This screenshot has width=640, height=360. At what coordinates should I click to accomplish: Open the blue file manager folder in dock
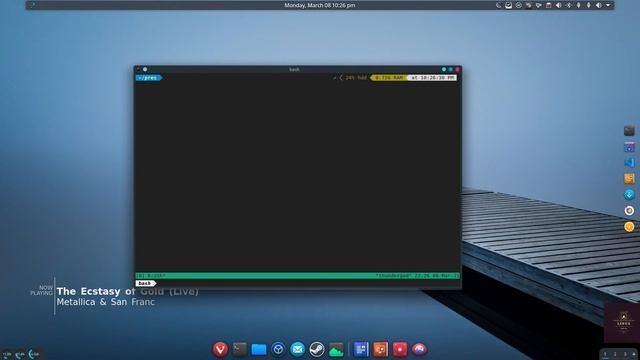point(259,349)
